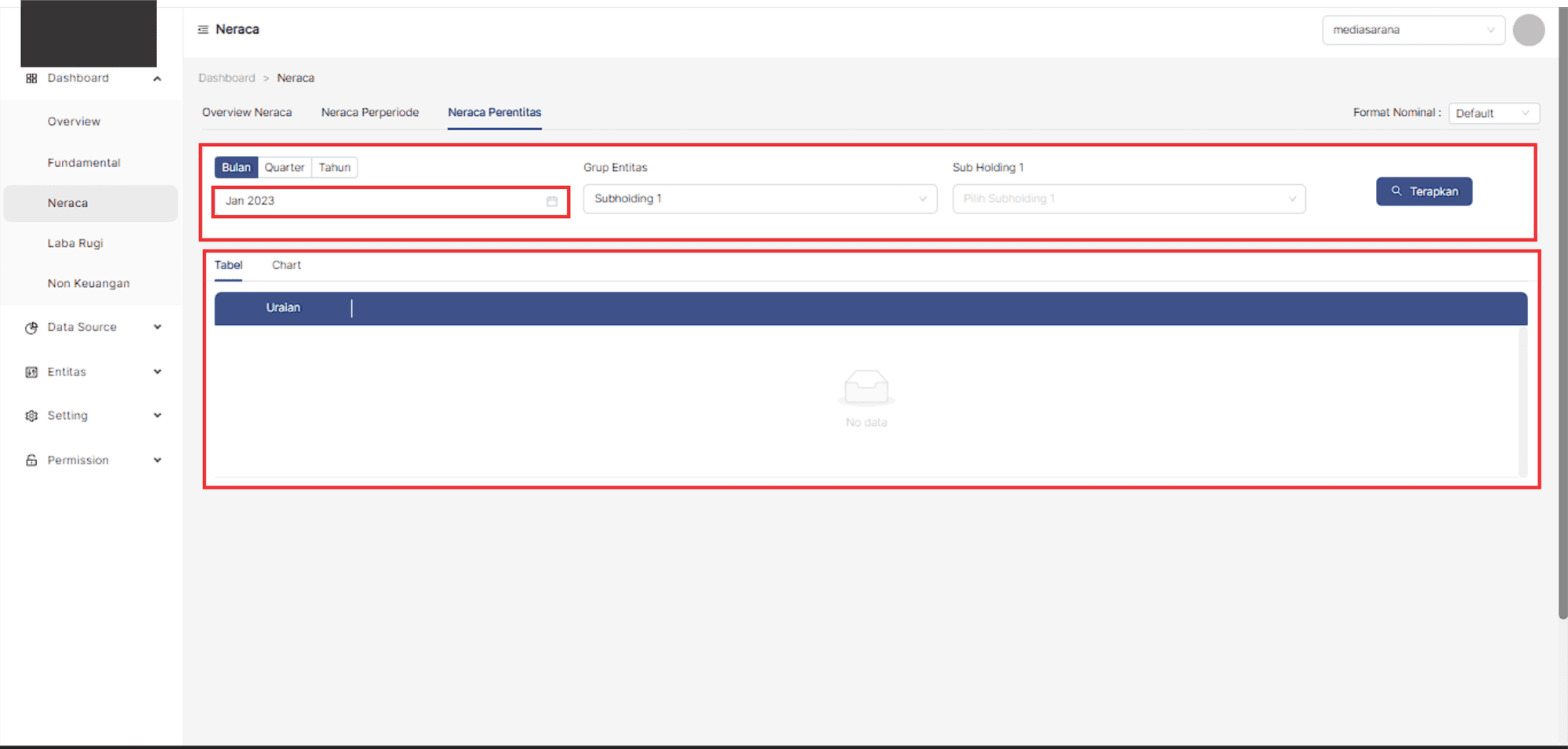
Task: Switch to the Neraca Perperiode tab
Action: [x=369, y=113]
